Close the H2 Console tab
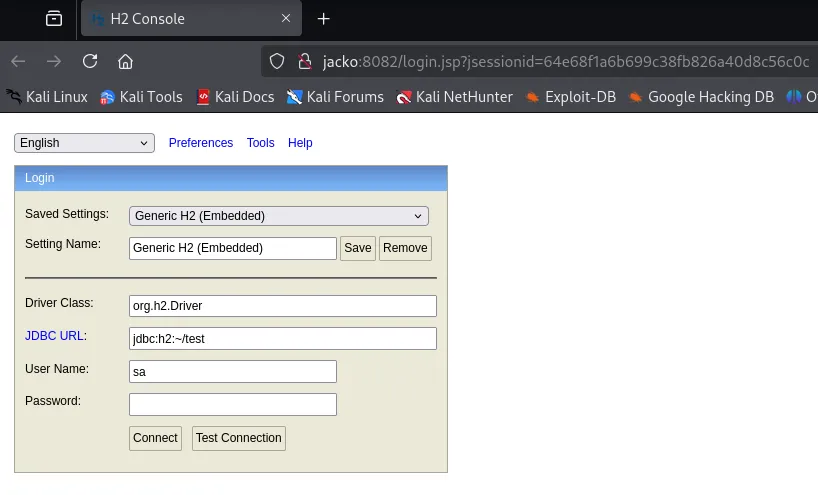This screenshot has height=495, width=818. coord(286,18)
